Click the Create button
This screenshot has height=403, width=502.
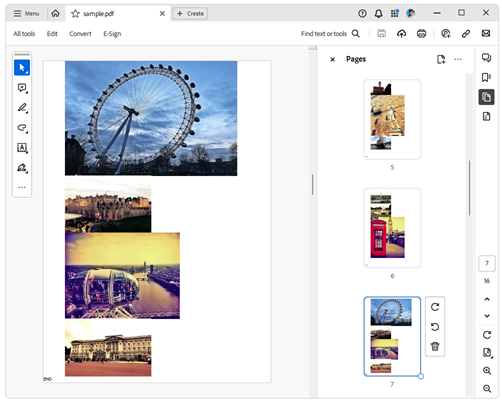tap(190, 13)
